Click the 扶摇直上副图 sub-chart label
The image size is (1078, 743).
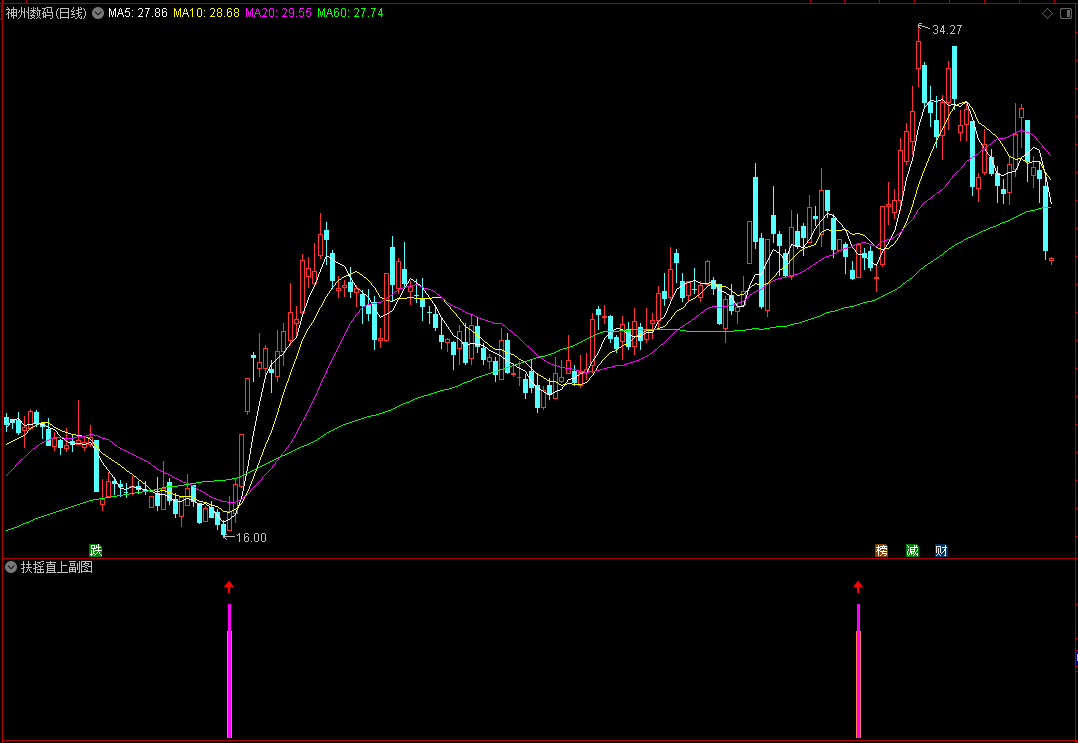(x=56, y=567)
